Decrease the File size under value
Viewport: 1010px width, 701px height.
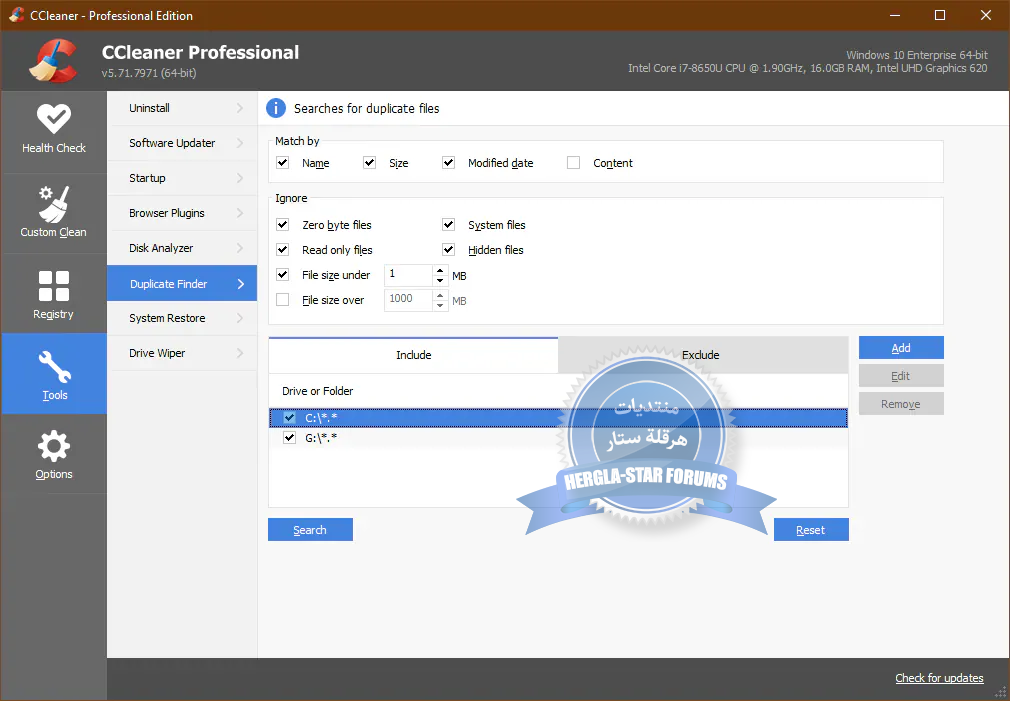(440, 281)
